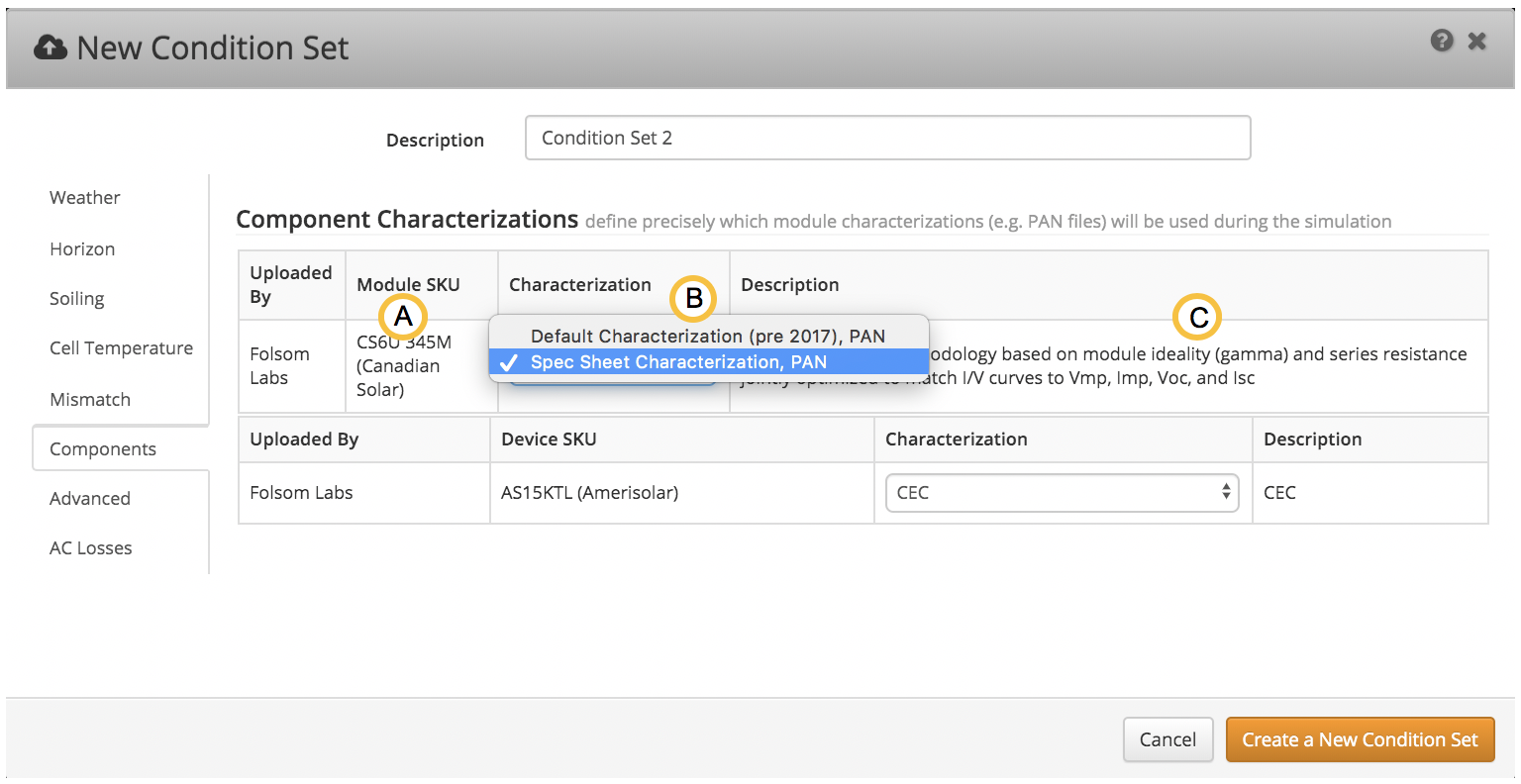Click the circled B marker
This screenshot has width=1521, height=784.
[693, 298]
